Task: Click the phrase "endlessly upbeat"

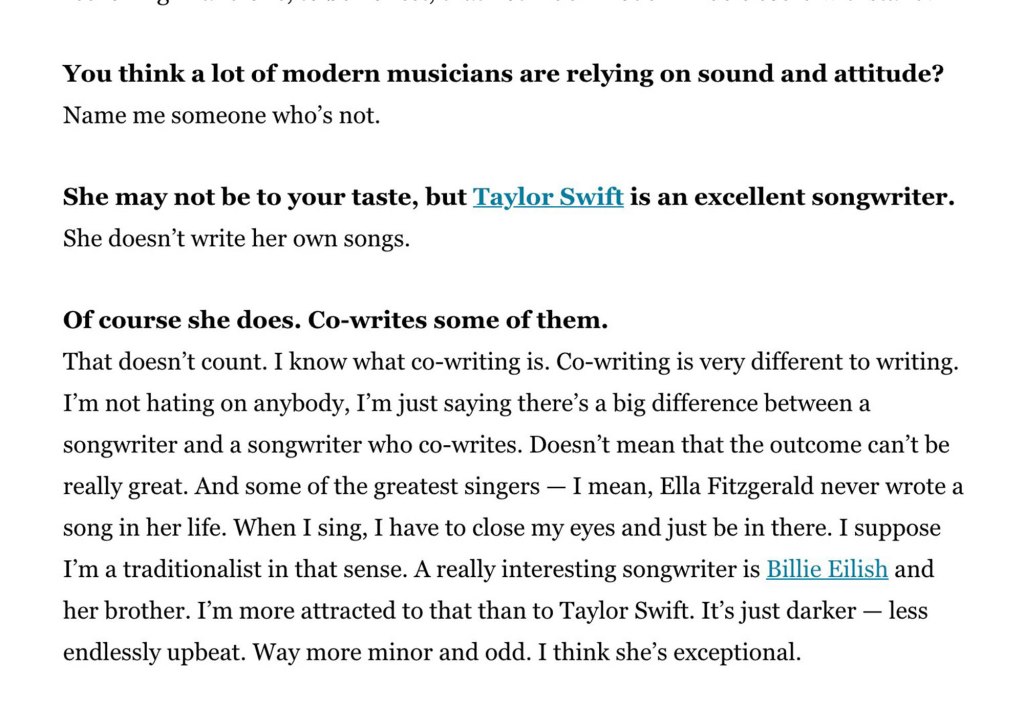Action: 152,653
